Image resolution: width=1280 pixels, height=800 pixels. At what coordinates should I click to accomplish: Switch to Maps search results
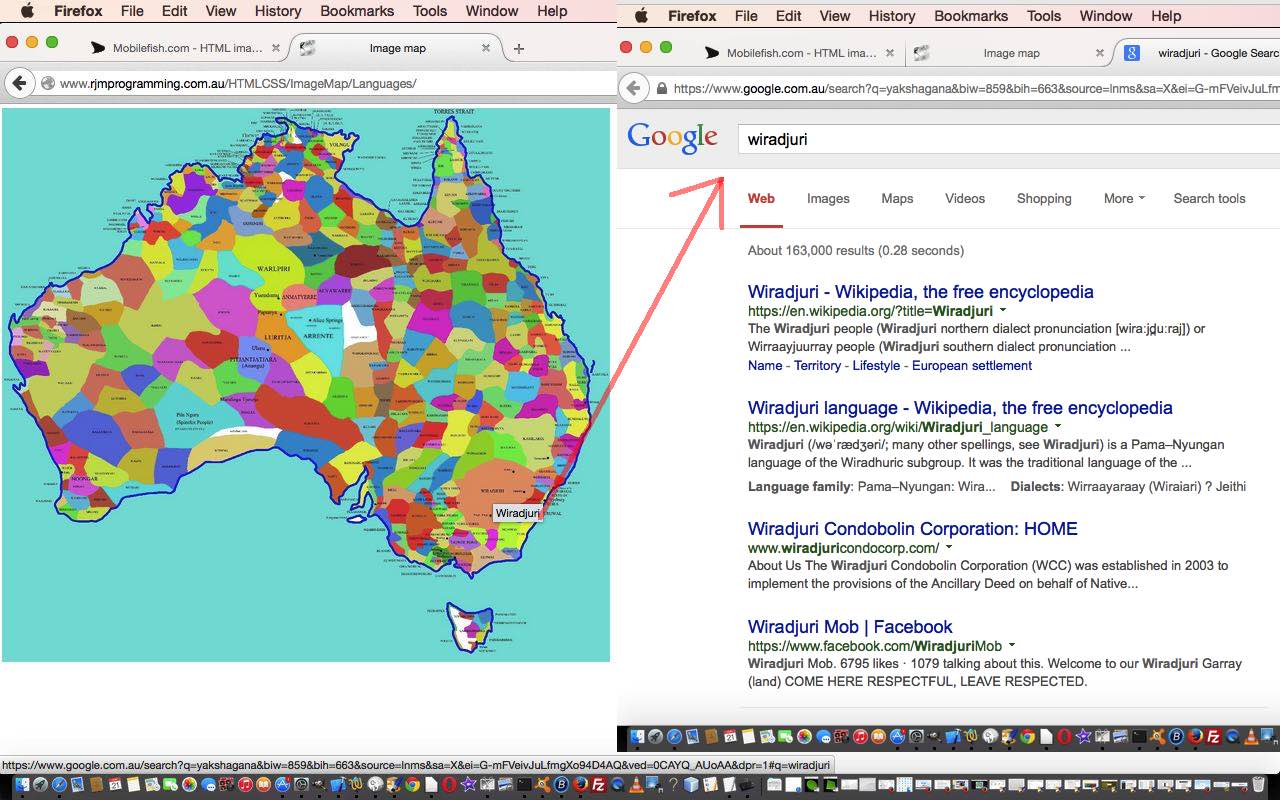click(897, 198)
